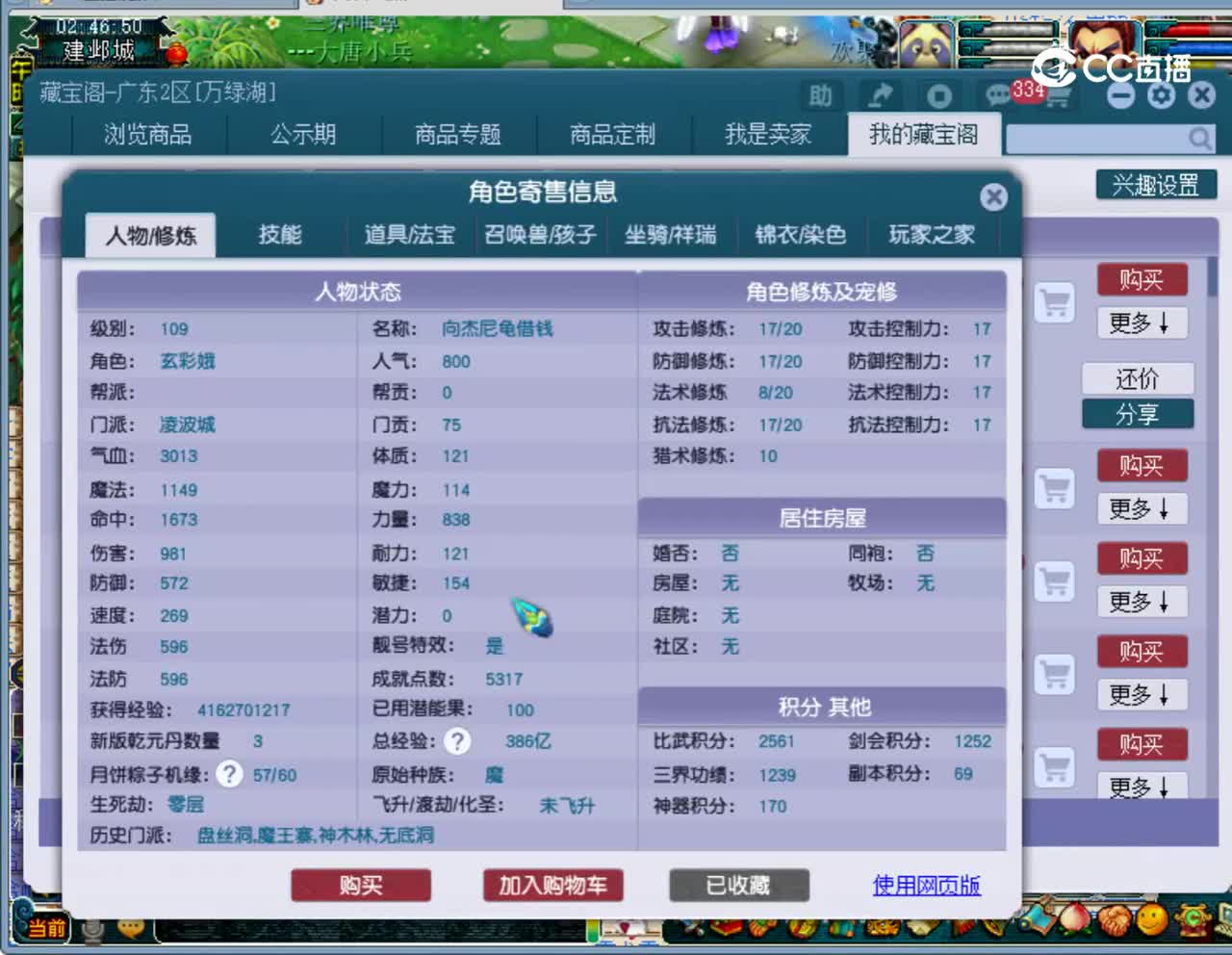Open the 道具/法宝 tab
The height and width of the screenshot is (955, 1232).
(410, 235)
